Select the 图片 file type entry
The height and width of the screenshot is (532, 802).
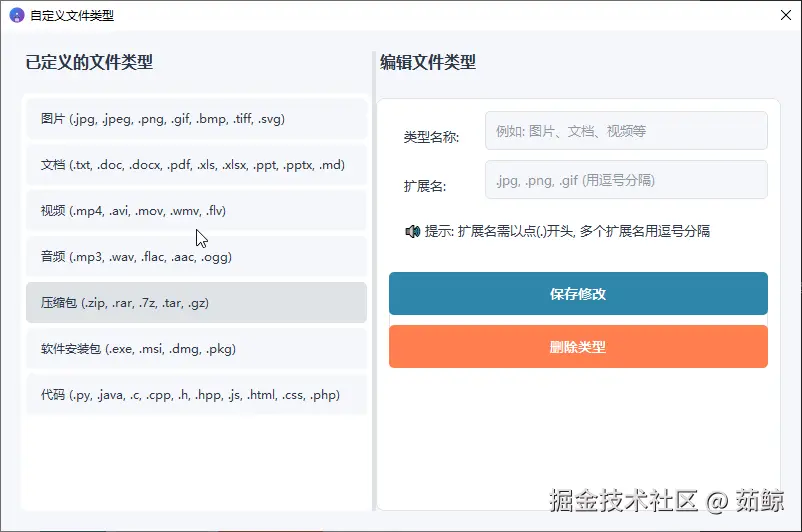(x=196, y=119)
